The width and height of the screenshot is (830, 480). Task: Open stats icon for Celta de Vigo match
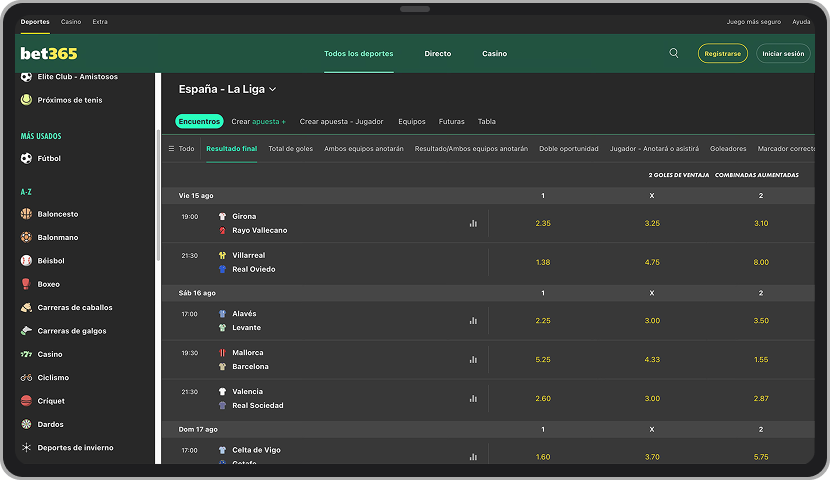click(473, 457)
